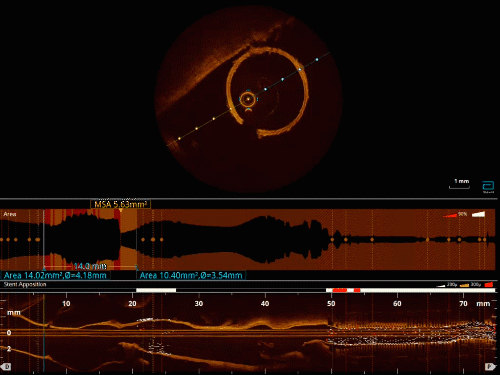Jump to 30 mm on the longitudinal ruler
This screenshot has height=375, width=500.
[199, 303]
